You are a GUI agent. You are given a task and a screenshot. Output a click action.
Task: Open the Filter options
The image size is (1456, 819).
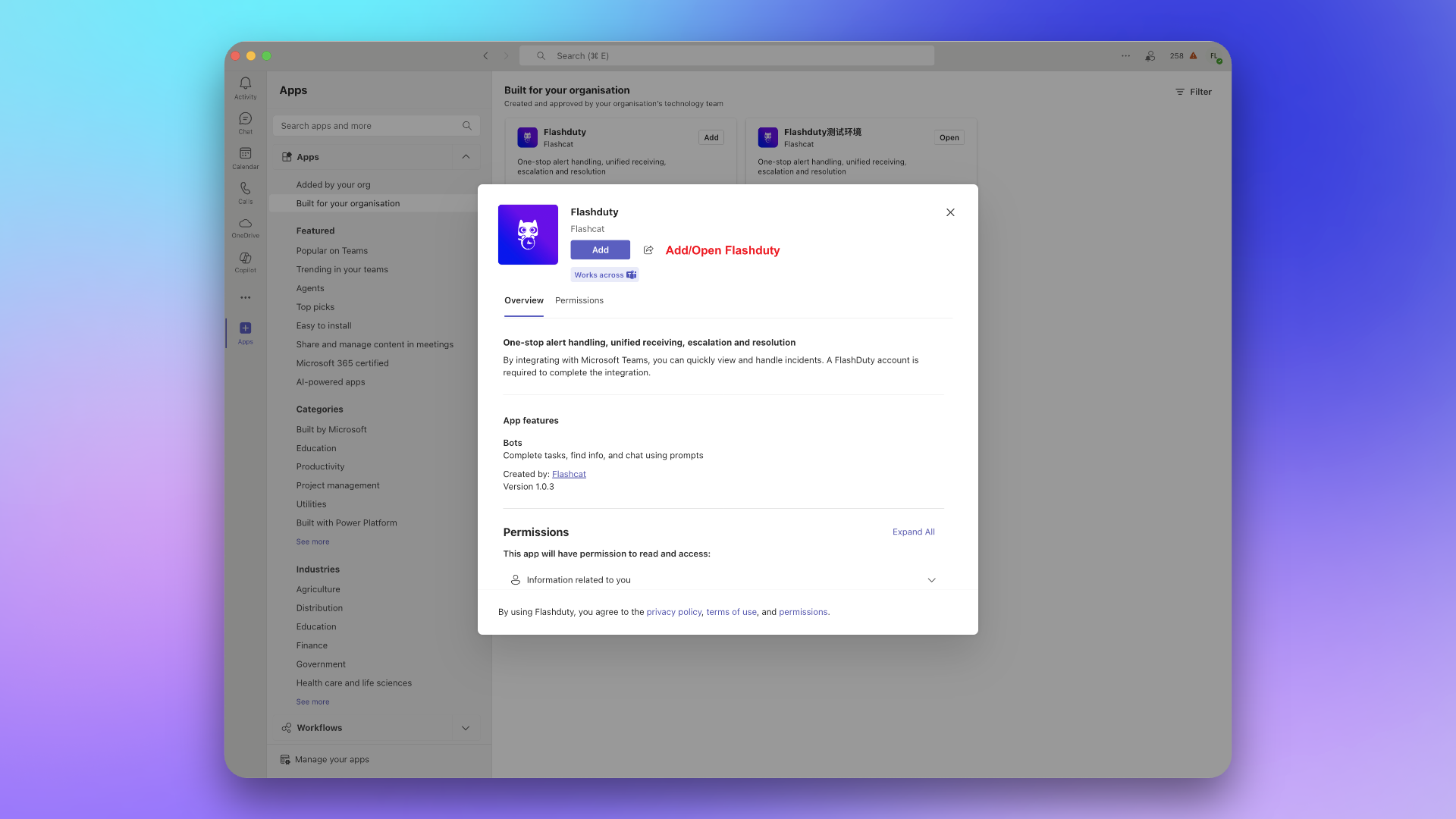(1194, 92)
